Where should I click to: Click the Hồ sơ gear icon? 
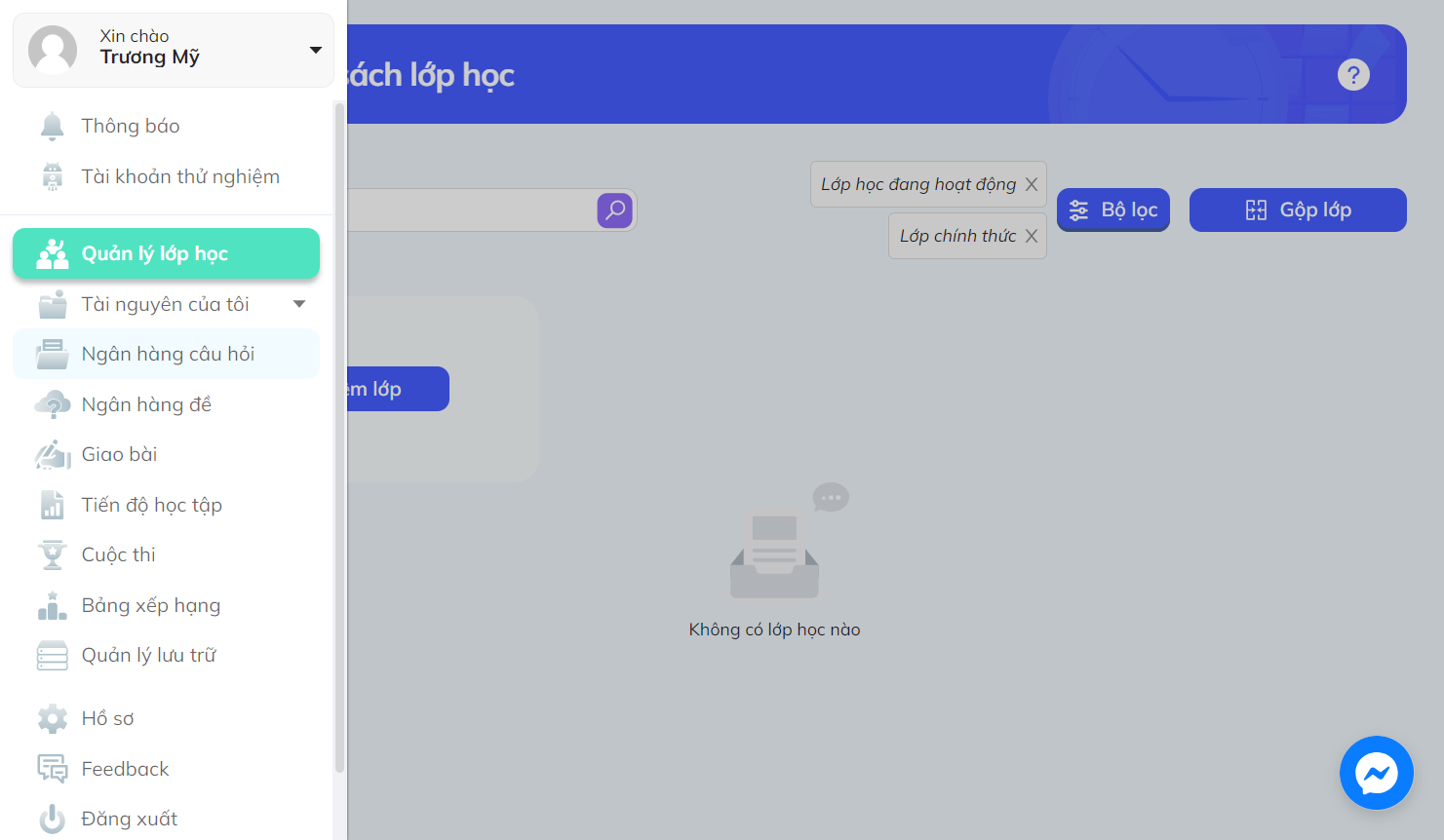53,719
